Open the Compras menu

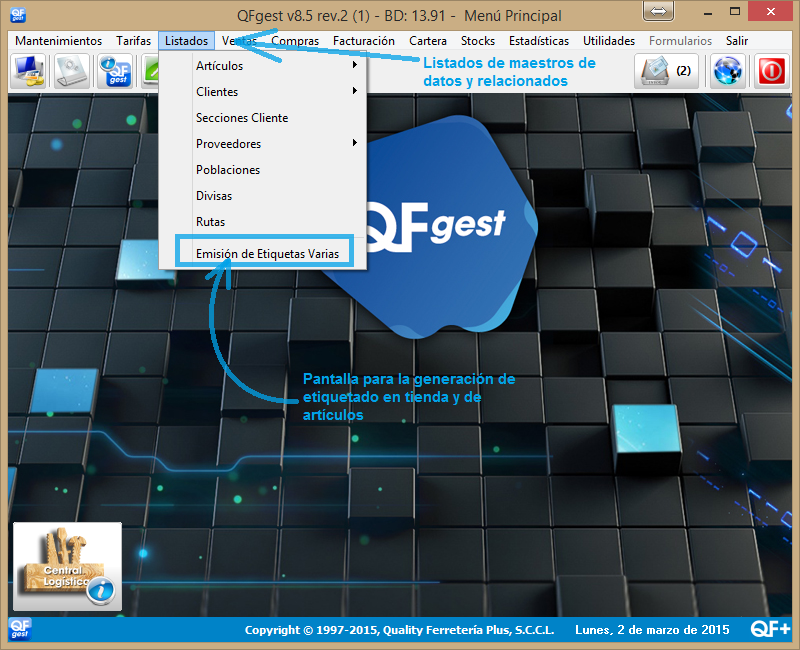coord(295,41)
